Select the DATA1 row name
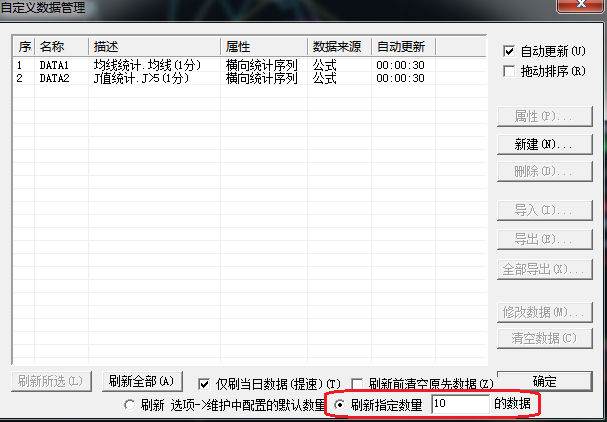Screen dimensions: 607x422 pyautogui.click(x=54, y=65)
